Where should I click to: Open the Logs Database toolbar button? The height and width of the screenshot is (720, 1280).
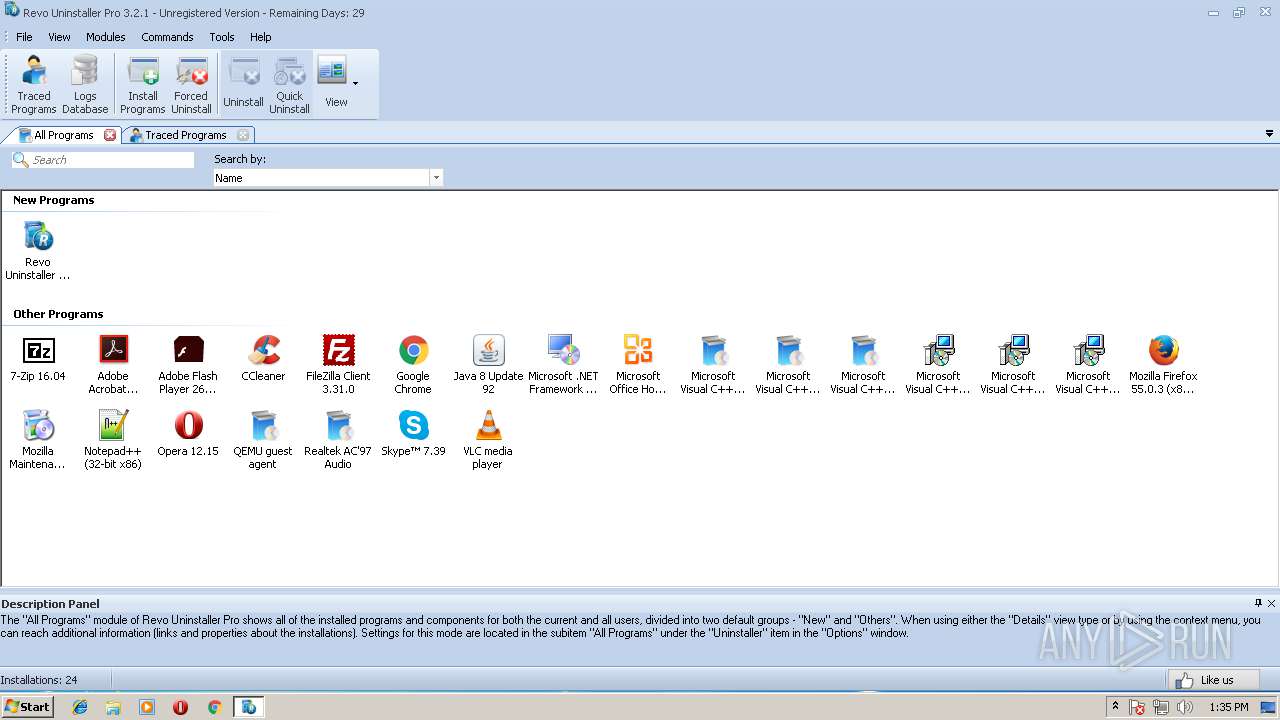pos(85,85)
